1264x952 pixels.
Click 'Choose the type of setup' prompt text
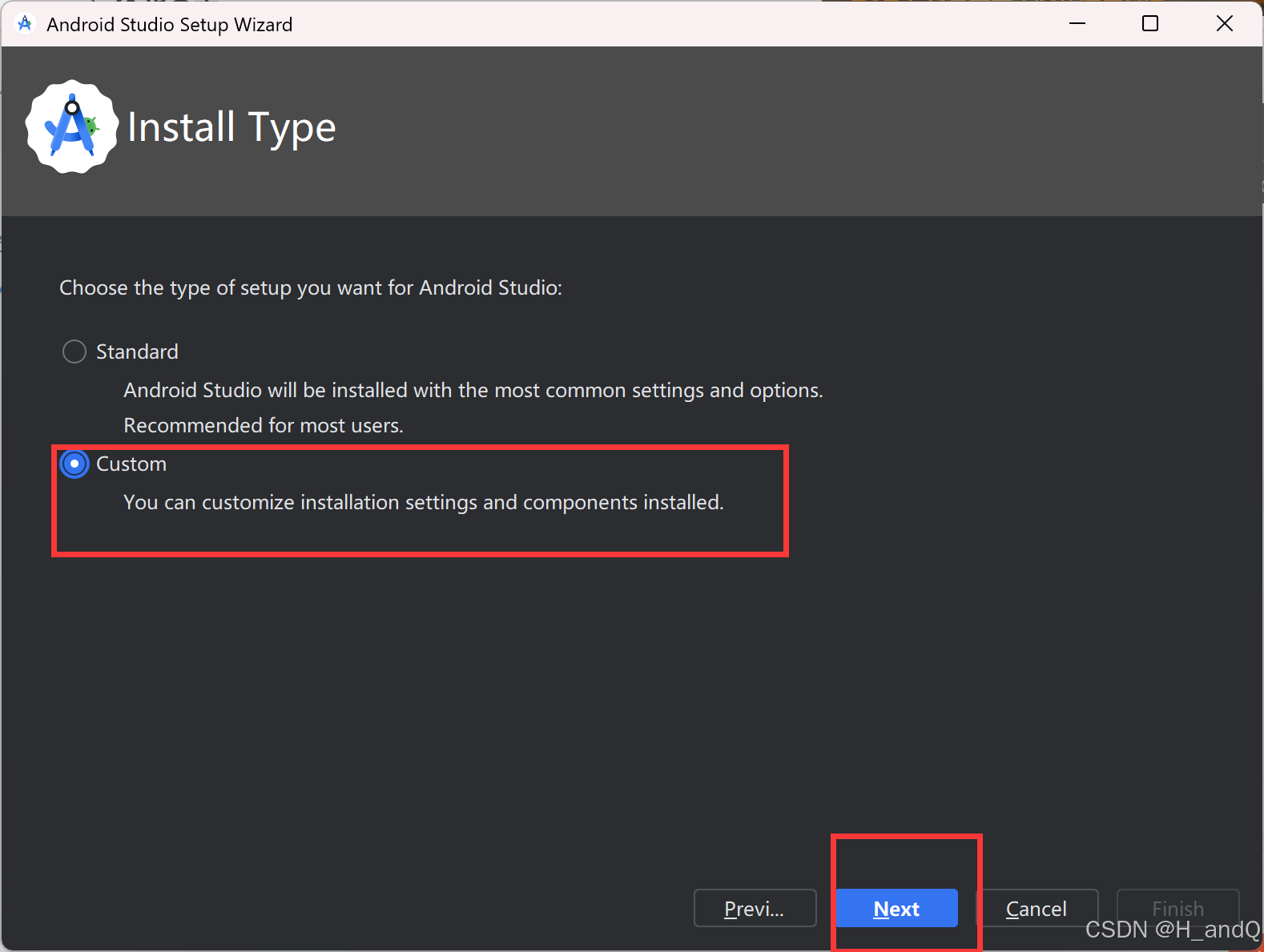[311, 287]
